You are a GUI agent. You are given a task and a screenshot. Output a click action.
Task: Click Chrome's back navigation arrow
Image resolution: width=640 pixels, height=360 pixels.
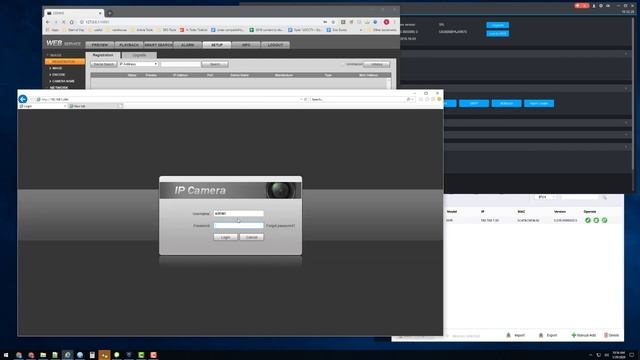pyautogui.click(x=48, y=22)
